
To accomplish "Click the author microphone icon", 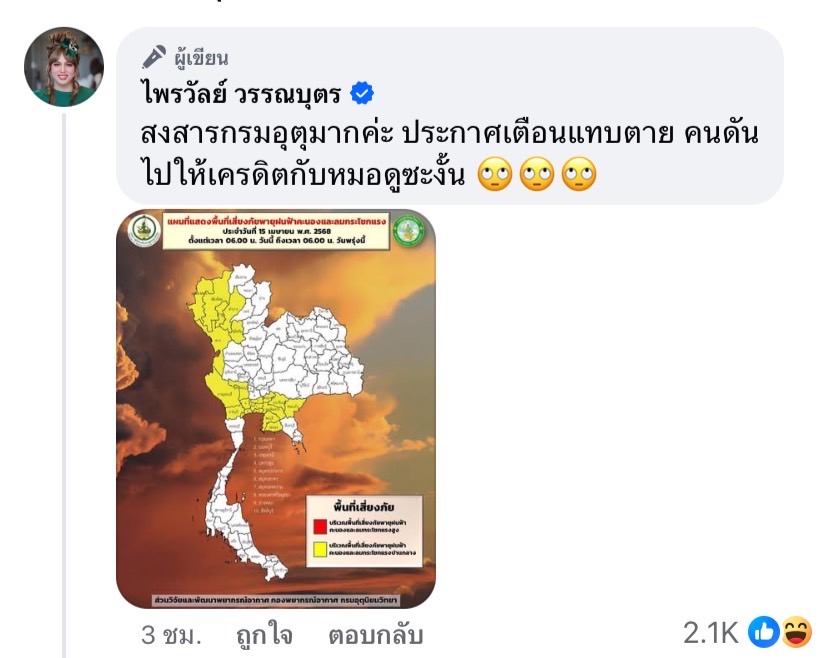I will (x=154, y=57).
